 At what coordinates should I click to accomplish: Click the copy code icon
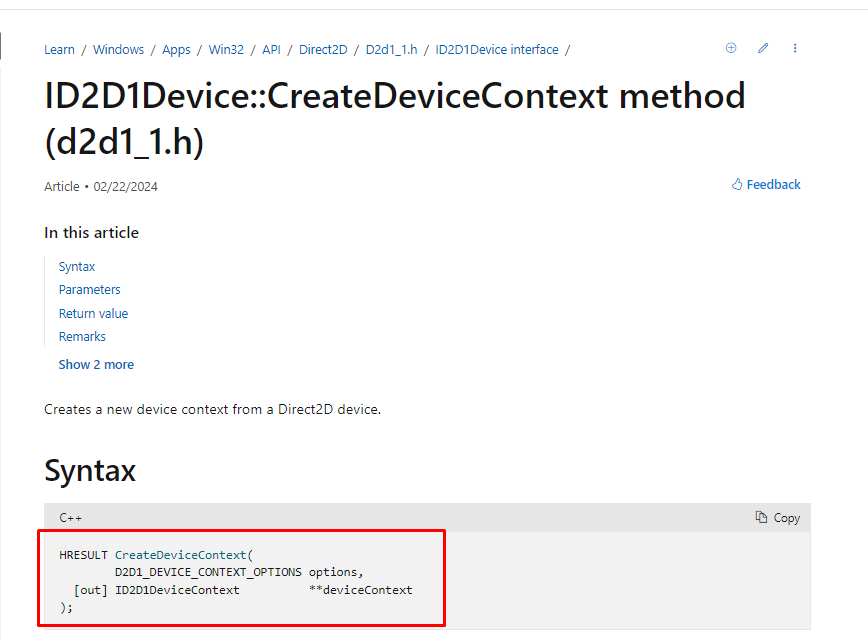click(x=761, y=517)
